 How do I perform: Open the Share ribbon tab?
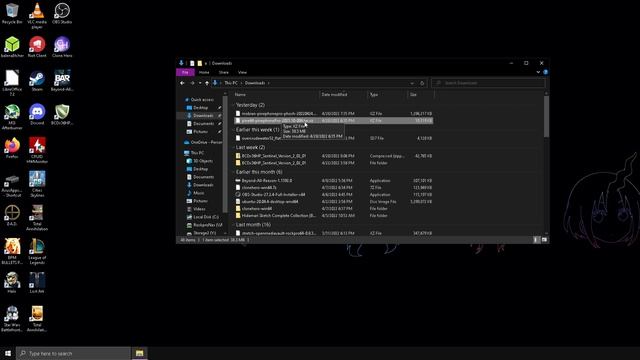223,72
